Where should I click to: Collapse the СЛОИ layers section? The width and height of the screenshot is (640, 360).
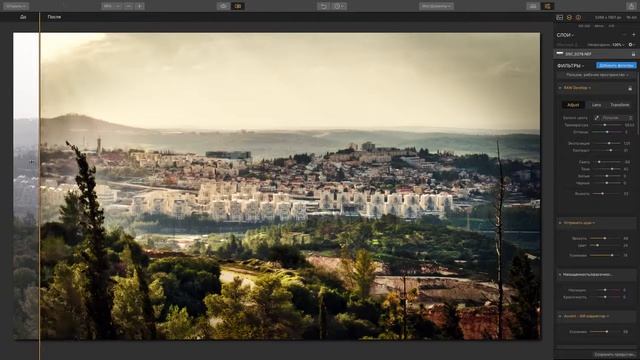(565, 35)
